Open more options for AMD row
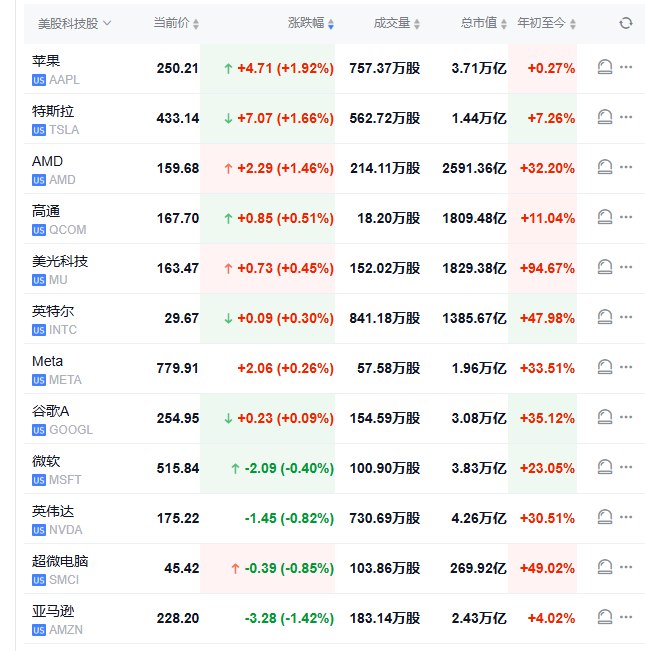Viewport: 645px width, 651px height. coord(627,167)
